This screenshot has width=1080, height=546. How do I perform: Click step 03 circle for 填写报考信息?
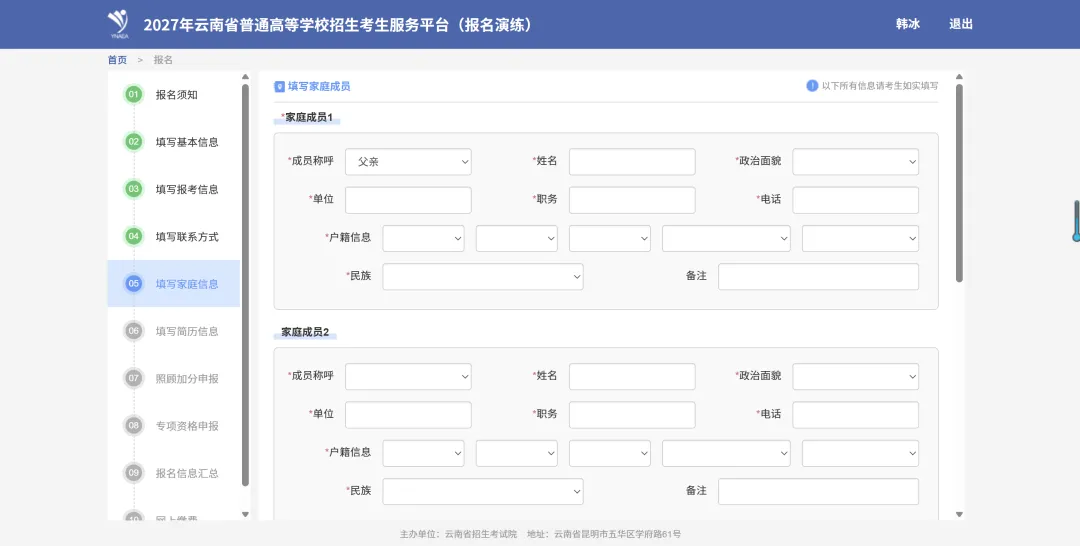134,189
